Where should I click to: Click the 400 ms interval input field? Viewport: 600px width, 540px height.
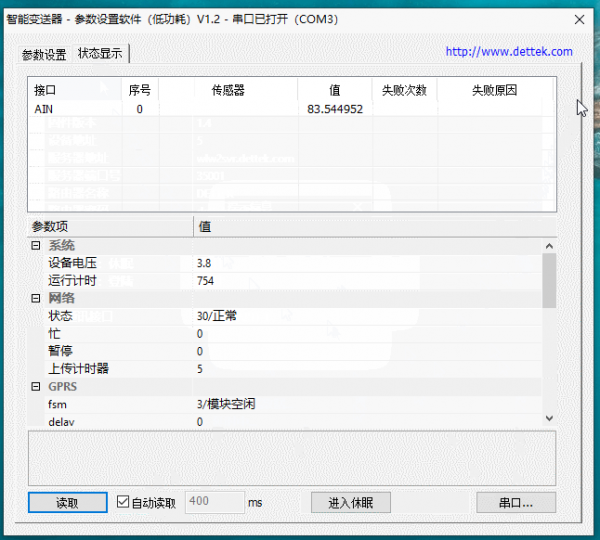coord(214,502)
